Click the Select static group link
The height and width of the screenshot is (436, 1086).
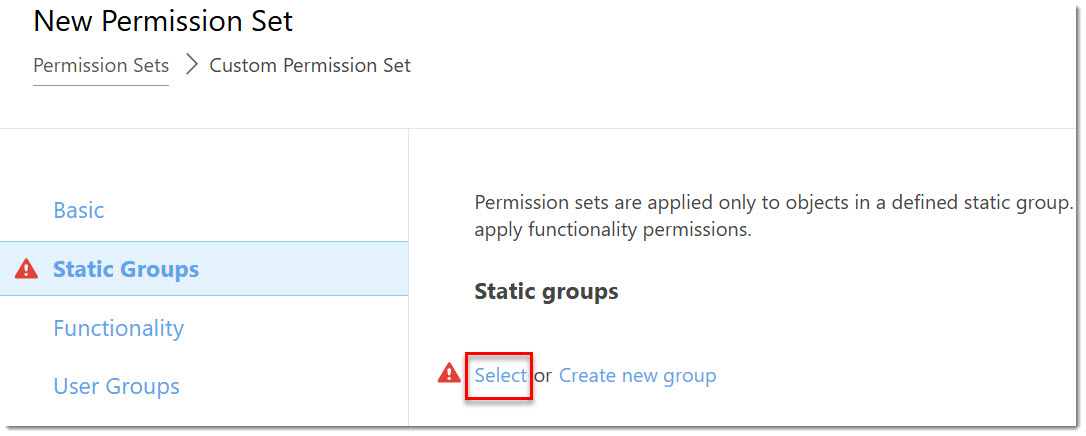500,375
